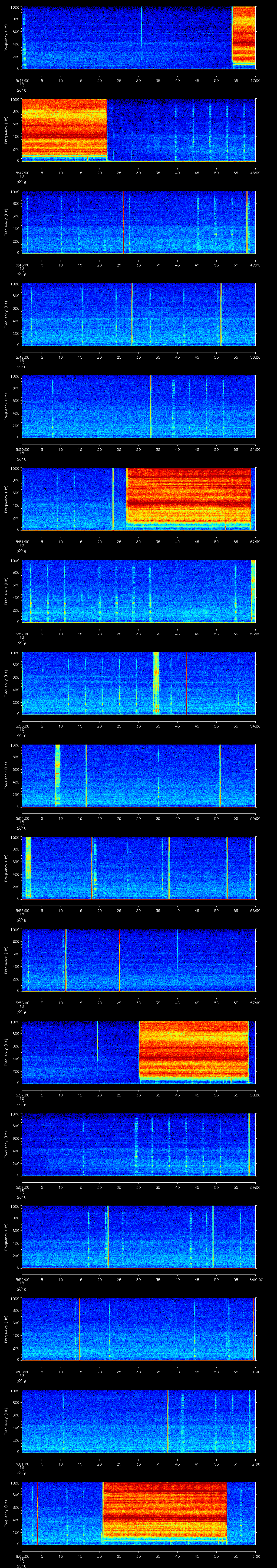The image size is (277, 1568).
Task: Click the '5:59:00' start time label
Action: click(x=22, y=1279)
